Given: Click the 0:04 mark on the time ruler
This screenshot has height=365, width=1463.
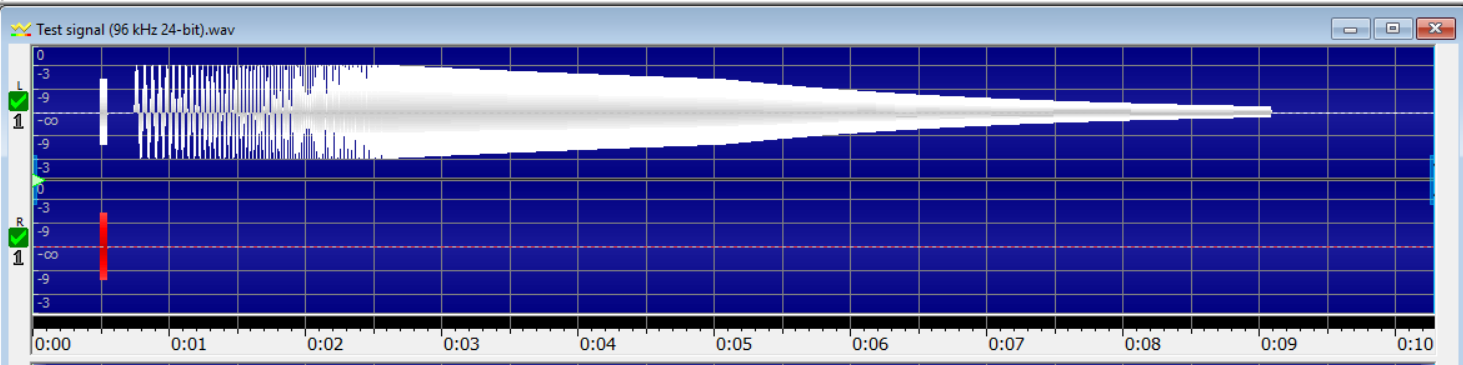Looking at the screenshot, I should 597,344.
